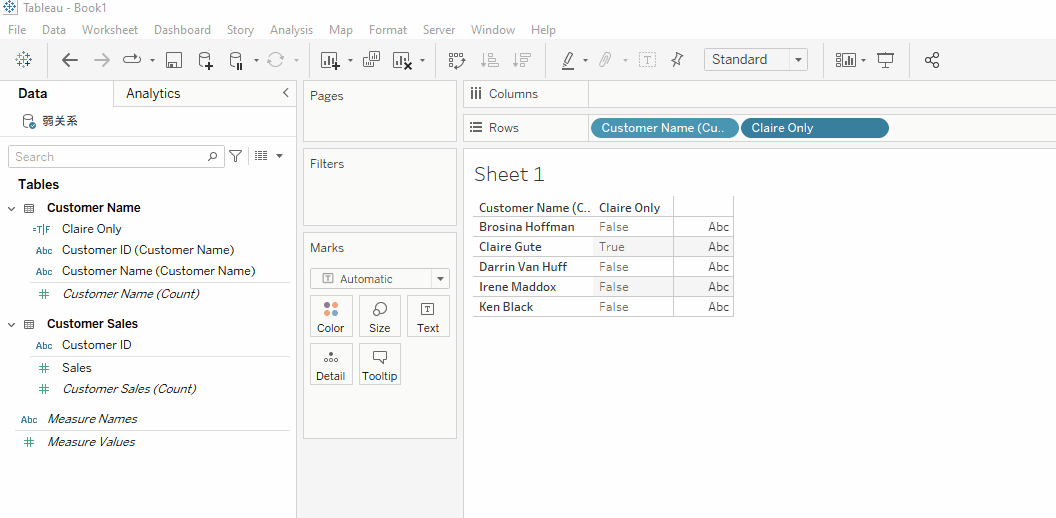Screen dimensions: 1056x518
Task: Click the Claire Only column header
Action: pos(630,207)
